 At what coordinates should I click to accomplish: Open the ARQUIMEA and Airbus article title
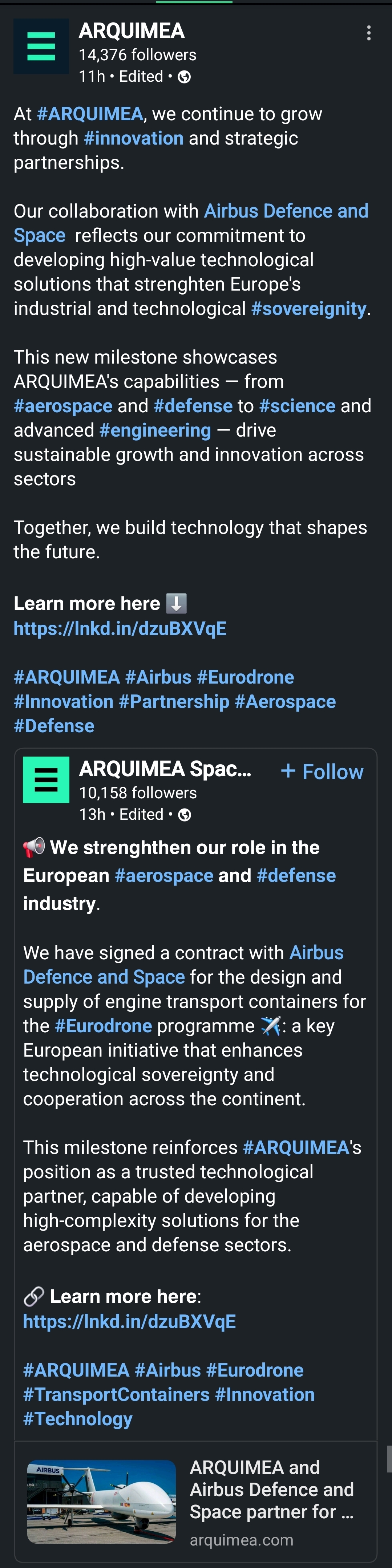[271, 1489]
